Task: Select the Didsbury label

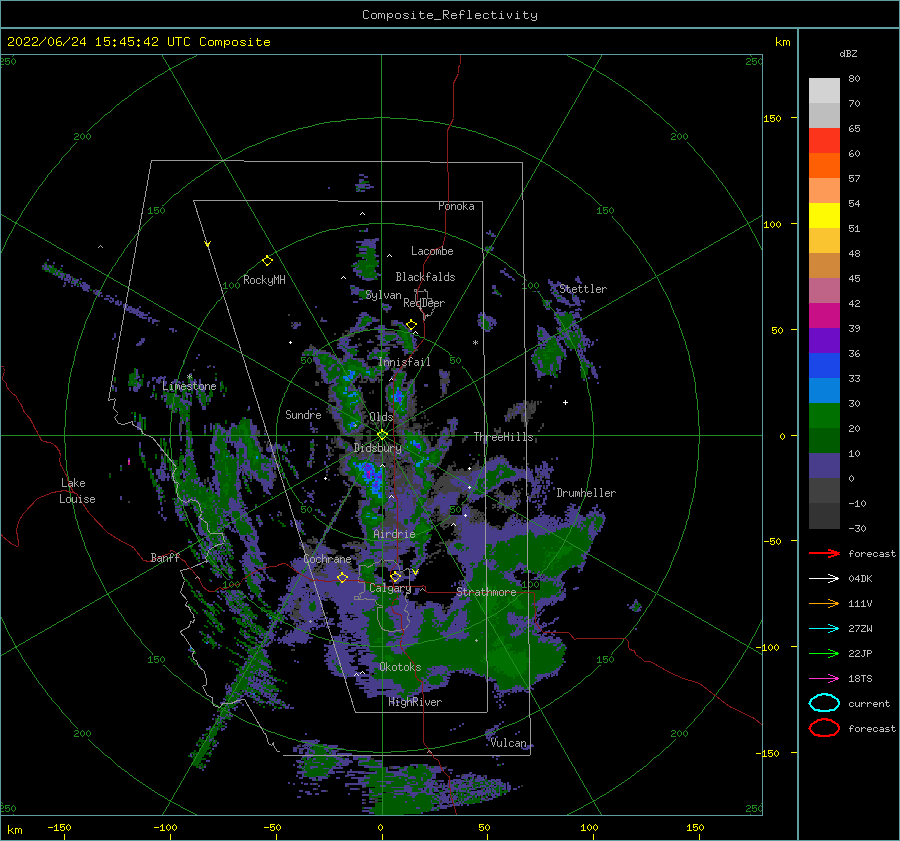Action: point(378,448)
